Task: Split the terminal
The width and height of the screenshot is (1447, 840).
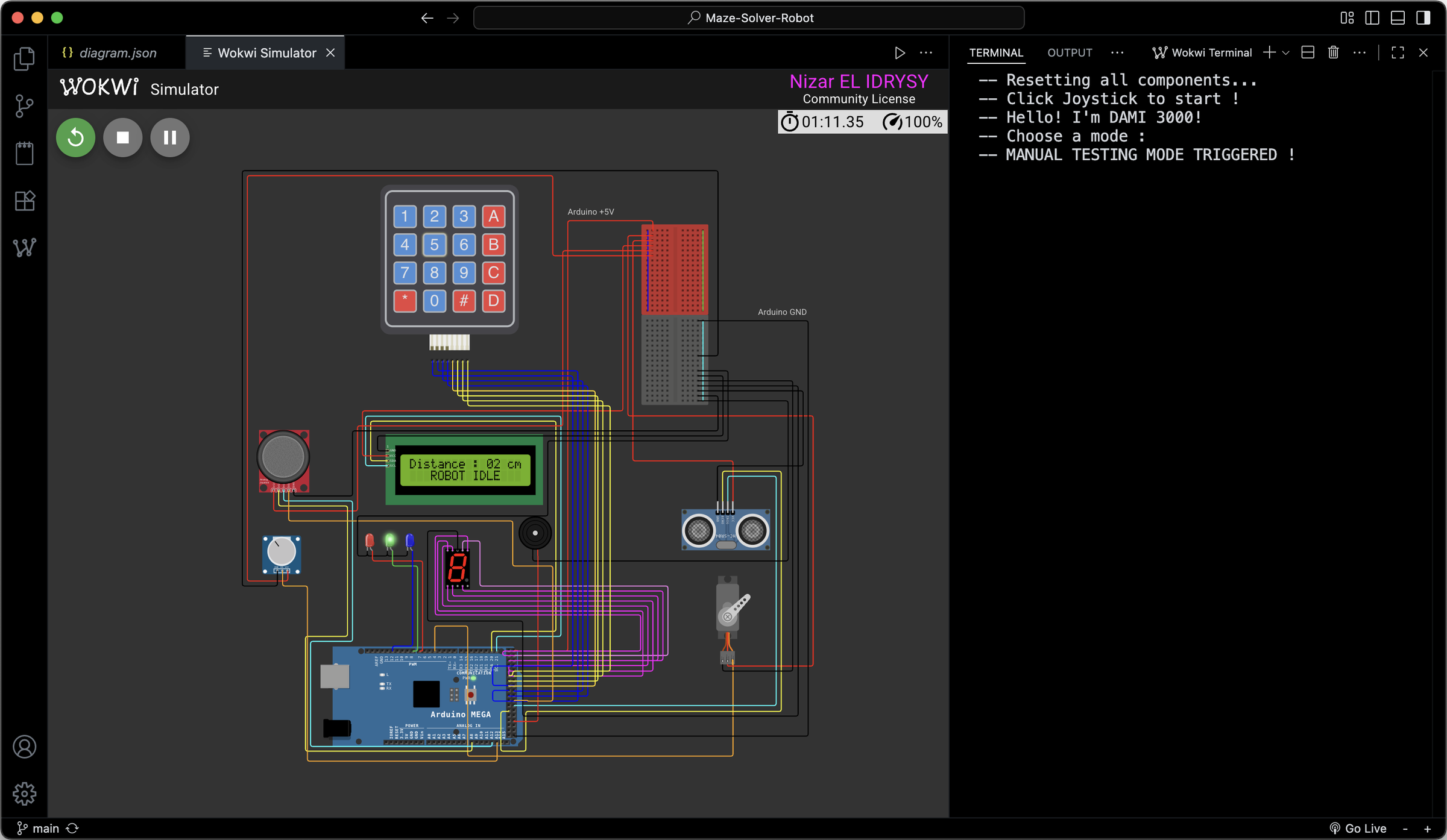Action: pos(1308,53)
